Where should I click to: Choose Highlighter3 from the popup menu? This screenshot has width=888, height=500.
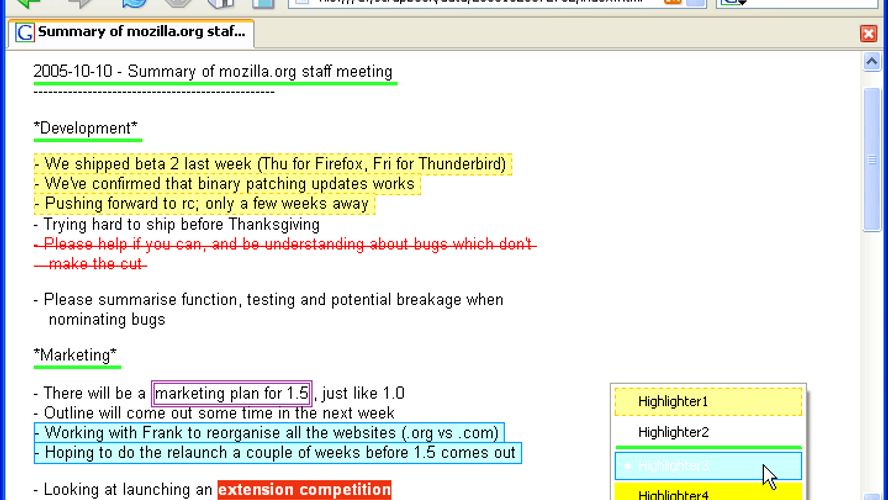pos(708,466)
